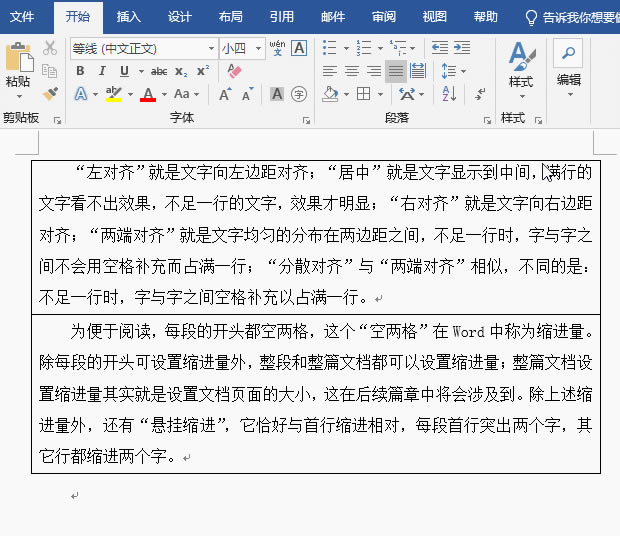Center align the paragraph text
The image size is (620, 536).
tap(352, 71)
